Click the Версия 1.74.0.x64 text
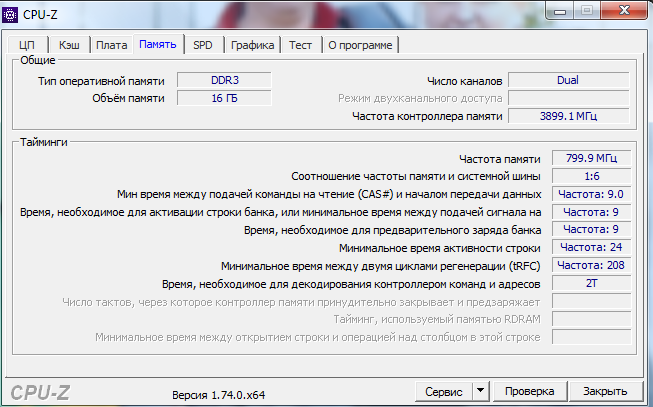Image resolution: width=653 pixels, height=407 pixels. tap(219, 395)
